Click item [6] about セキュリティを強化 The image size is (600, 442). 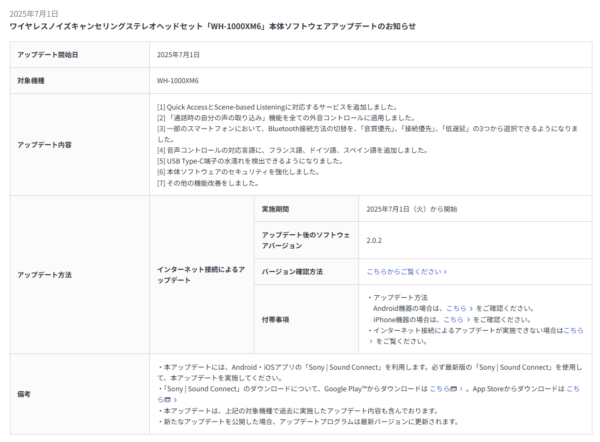pyautogui.click(x=238, y=172)
